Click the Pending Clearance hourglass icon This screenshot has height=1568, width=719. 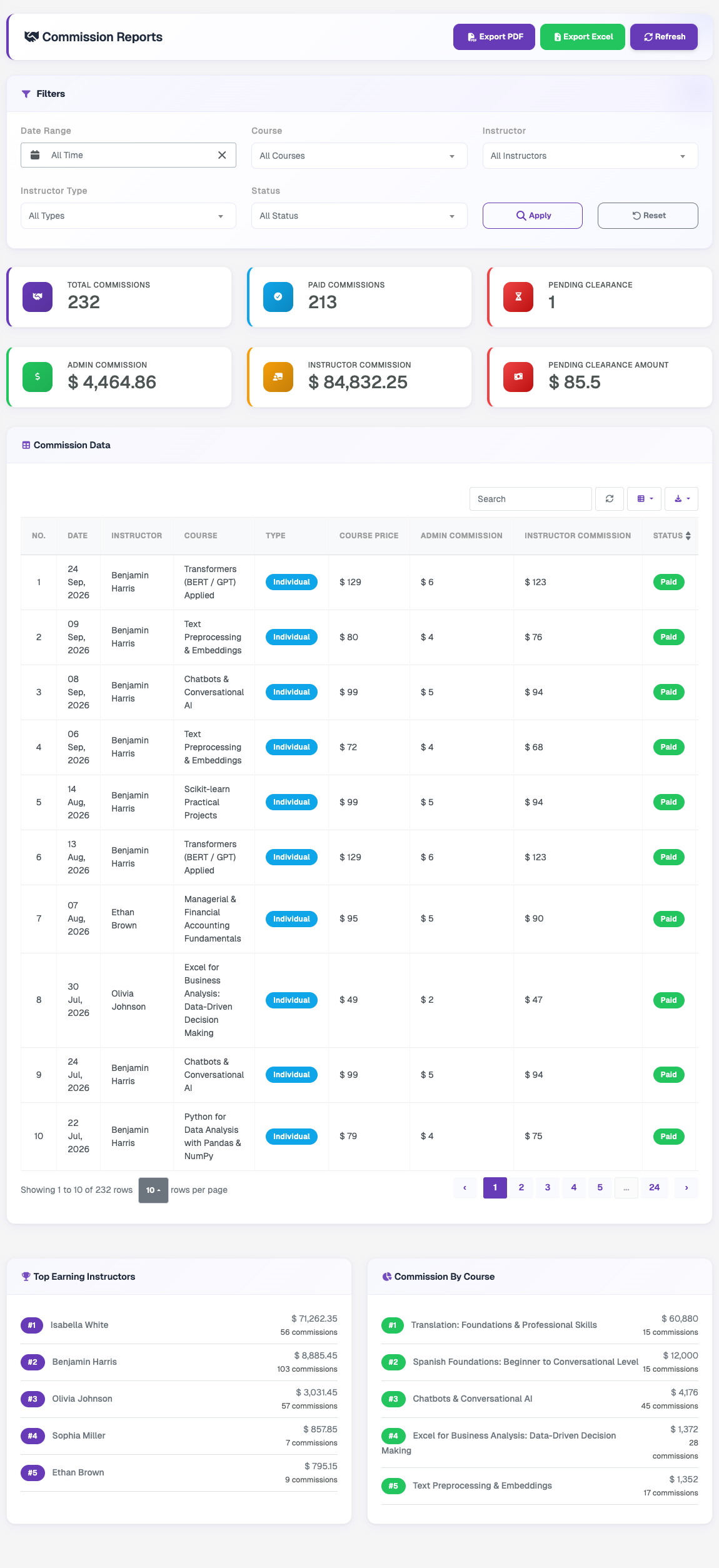click(x=518, y=297)
